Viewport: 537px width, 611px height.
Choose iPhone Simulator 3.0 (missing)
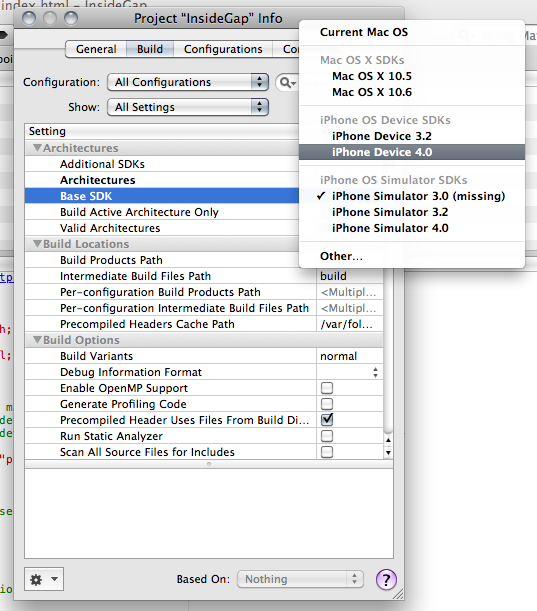click(412, 196)
